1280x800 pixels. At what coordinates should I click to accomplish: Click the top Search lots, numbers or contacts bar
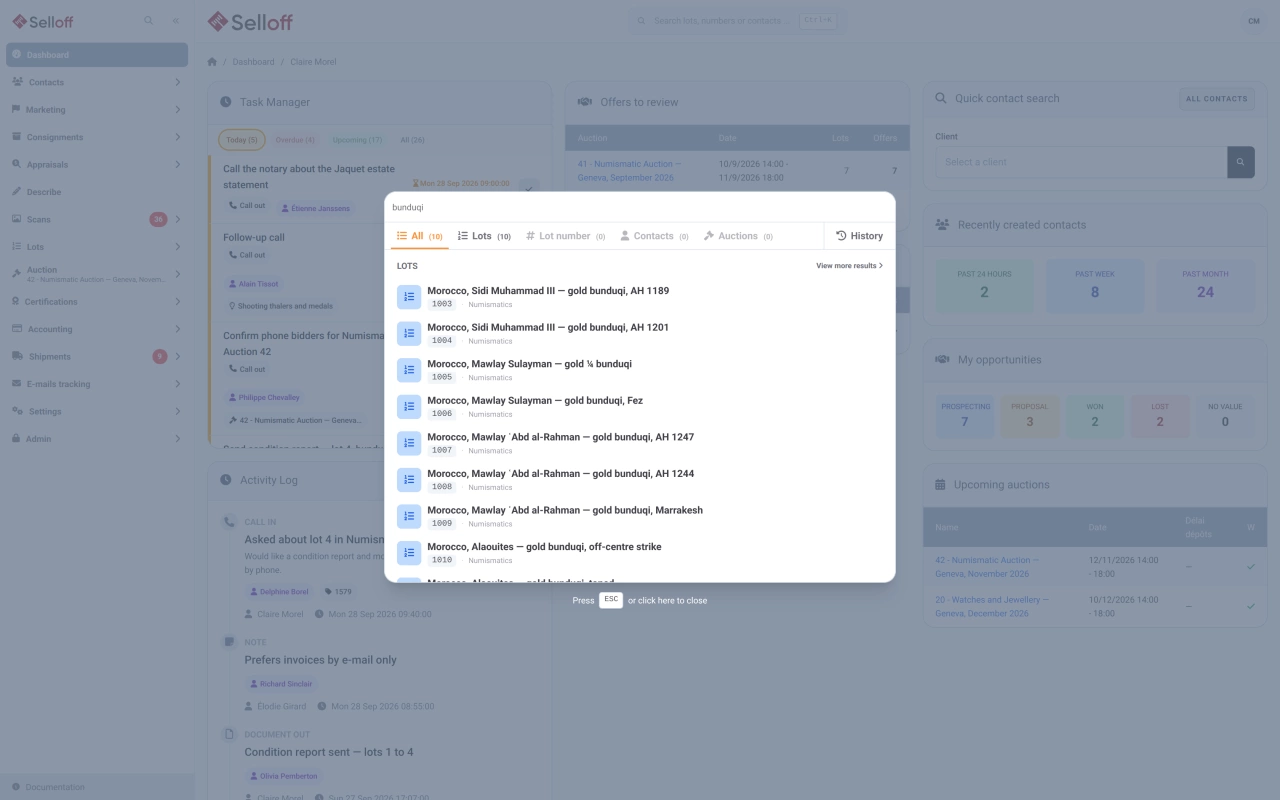click(x=737, y=21)
